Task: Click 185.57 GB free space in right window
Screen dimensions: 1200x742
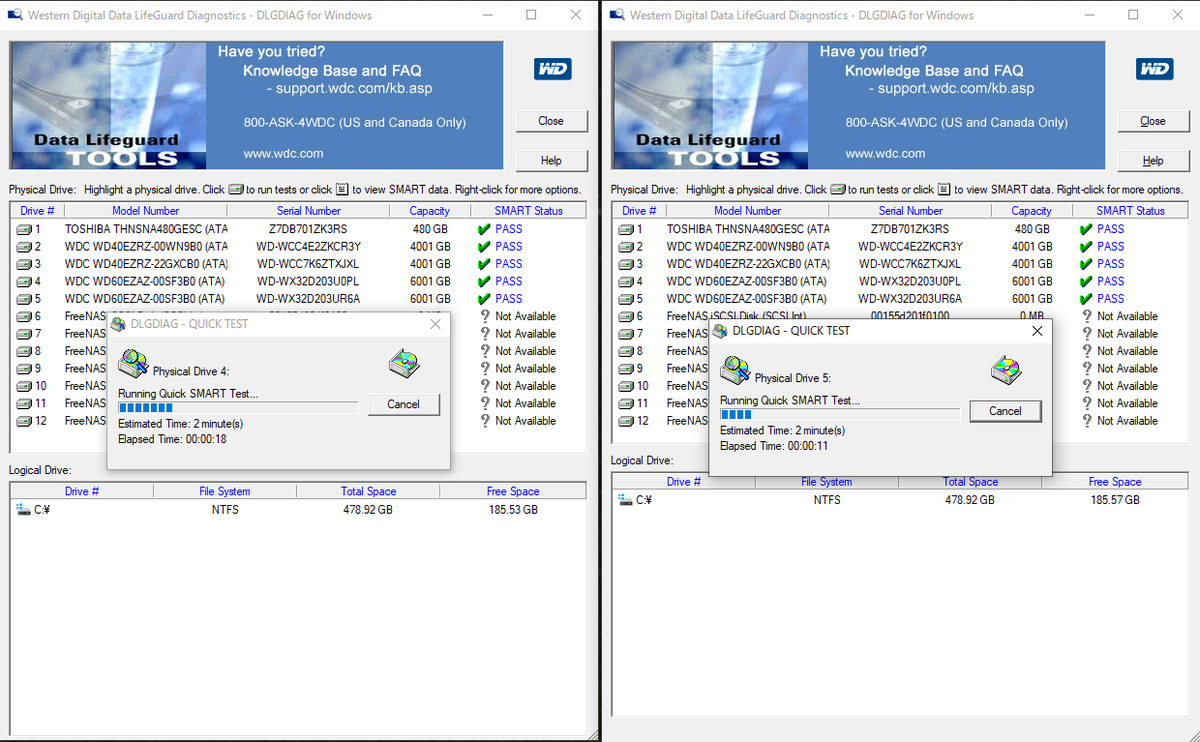Action: click(x=1115, y=499)
